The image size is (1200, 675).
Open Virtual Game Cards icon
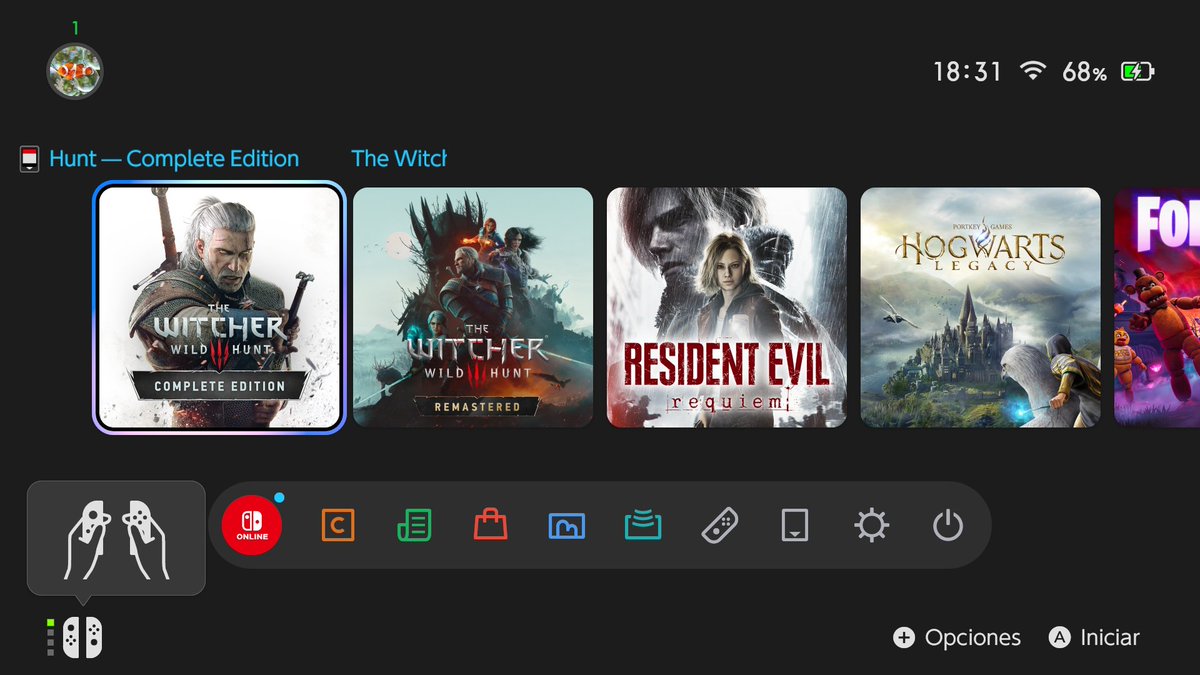tap(795, 524)
